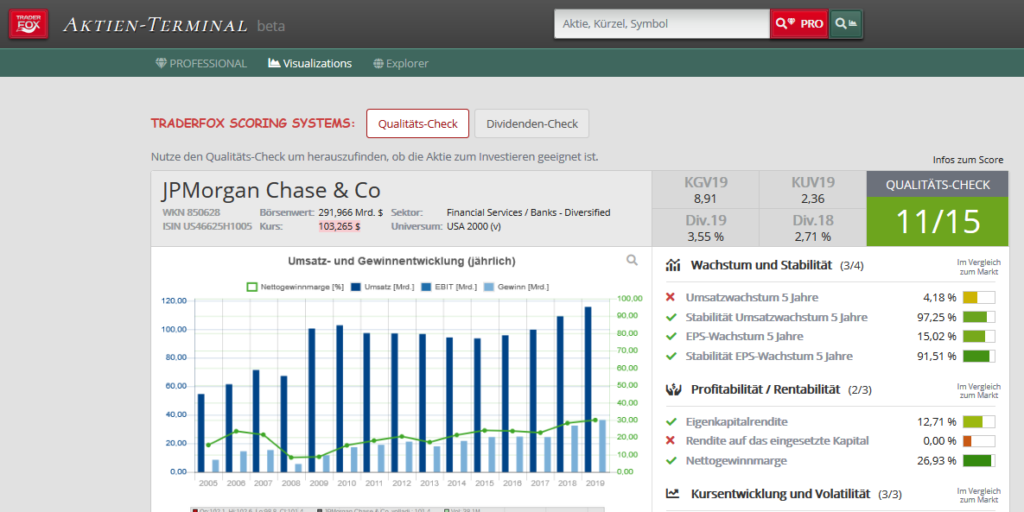Click the Div.19 value box

(705, 227)
